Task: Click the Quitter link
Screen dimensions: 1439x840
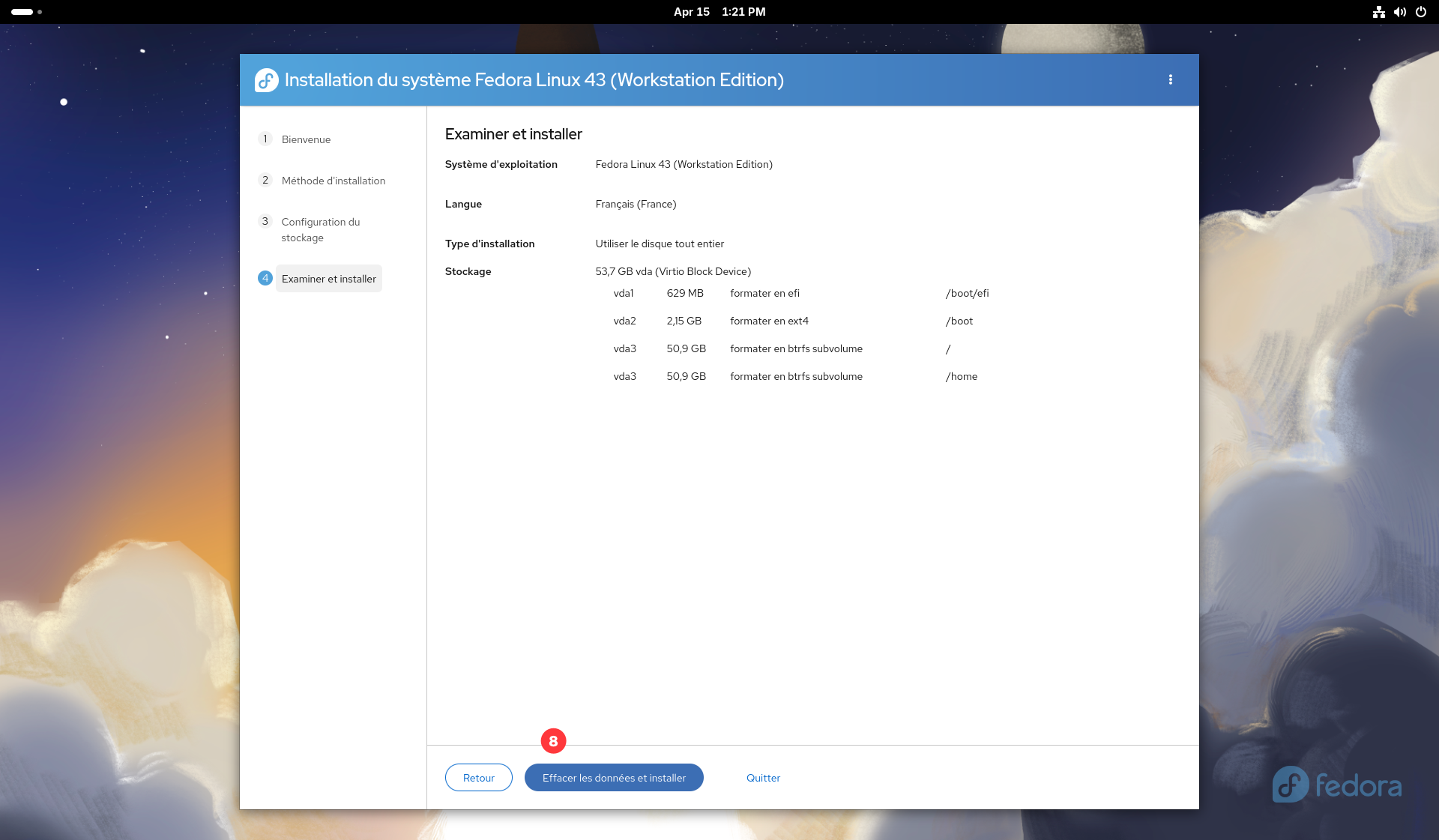Action: [763, 778]
